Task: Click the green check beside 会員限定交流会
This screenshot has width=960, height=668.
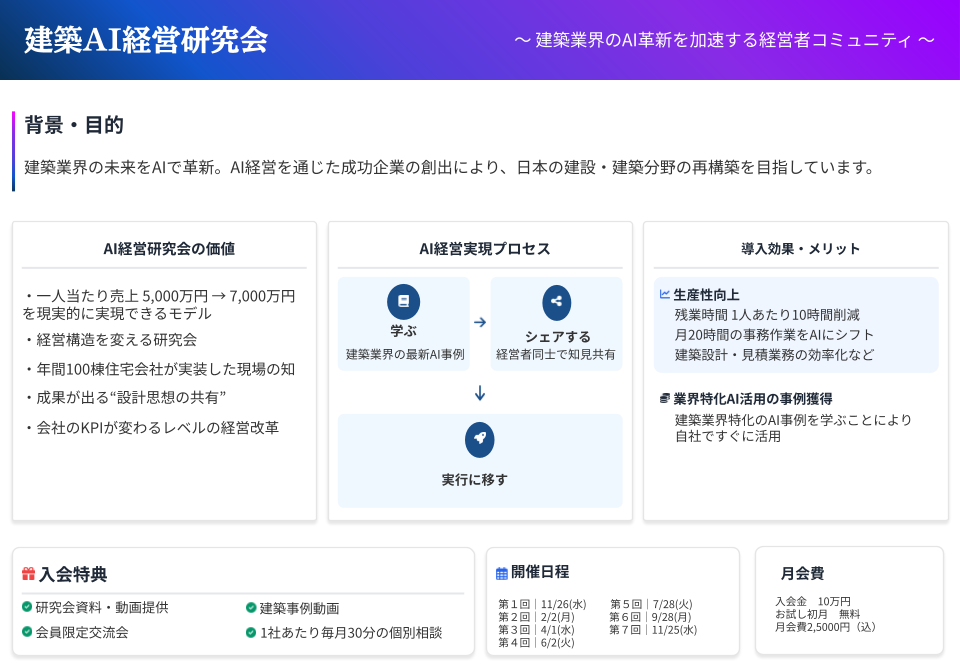Action: tap(27, 631)
